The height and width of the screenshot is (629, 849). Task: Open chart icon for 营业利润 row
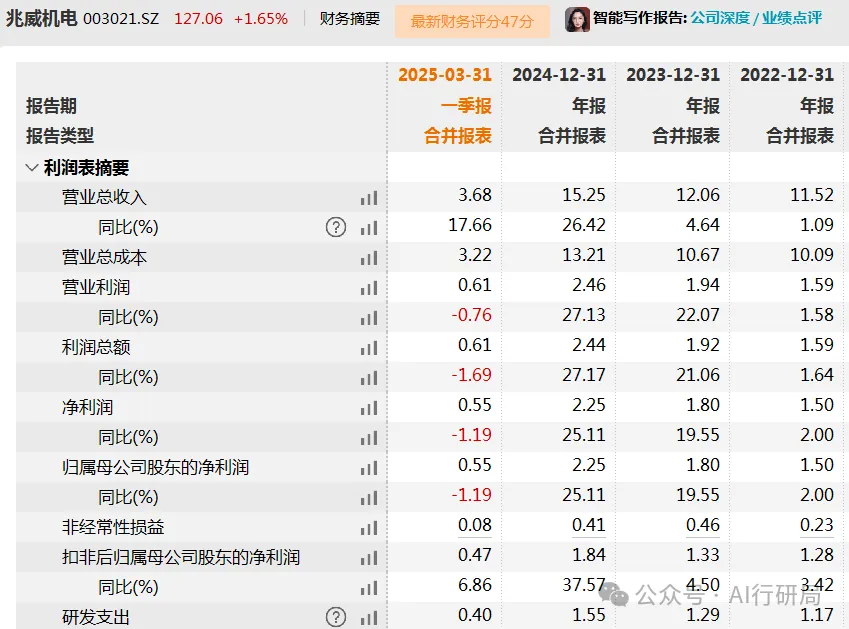[369, 288]
